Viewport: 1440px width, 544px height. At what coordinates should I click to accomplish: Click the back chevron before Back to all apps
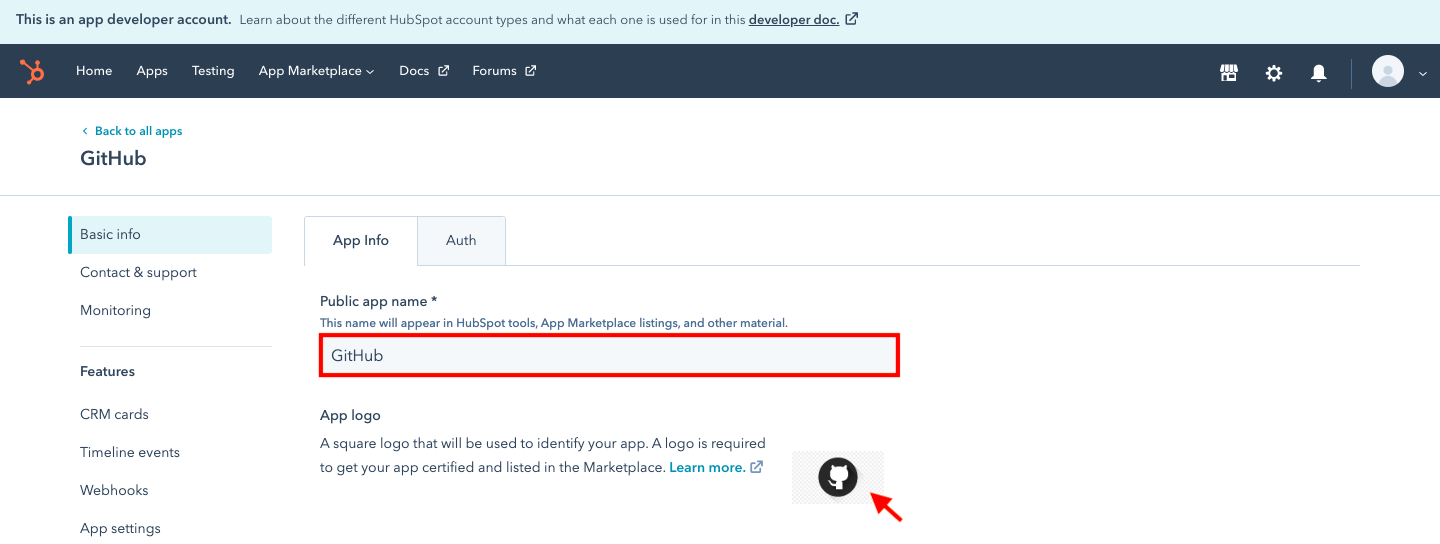click(x=85, y=131)
